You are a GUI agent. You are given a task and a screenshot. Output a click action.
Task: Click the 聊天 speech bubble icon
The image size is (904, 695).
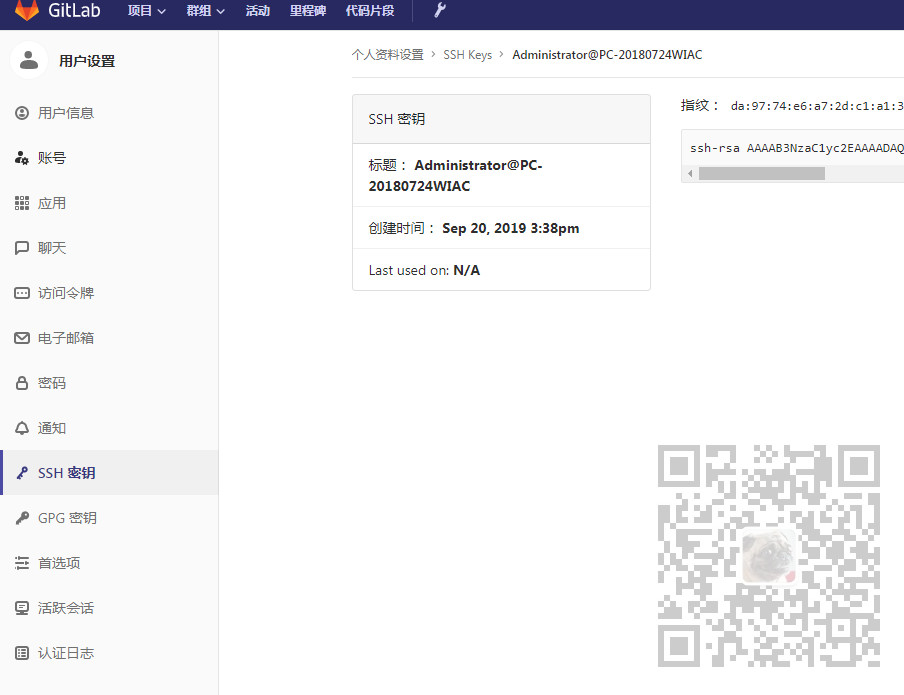(22, 248)
